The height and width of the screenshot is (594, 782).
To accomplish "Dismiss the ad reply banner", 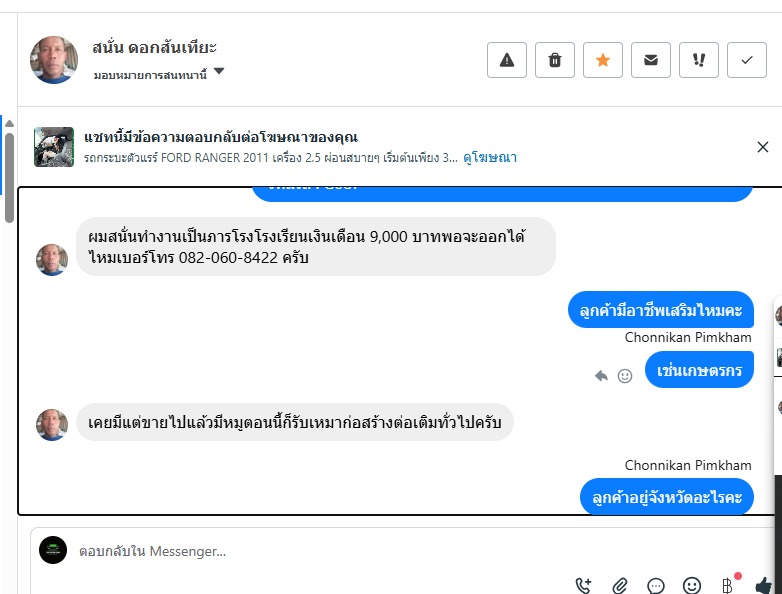I will click(x=763, y=147).
